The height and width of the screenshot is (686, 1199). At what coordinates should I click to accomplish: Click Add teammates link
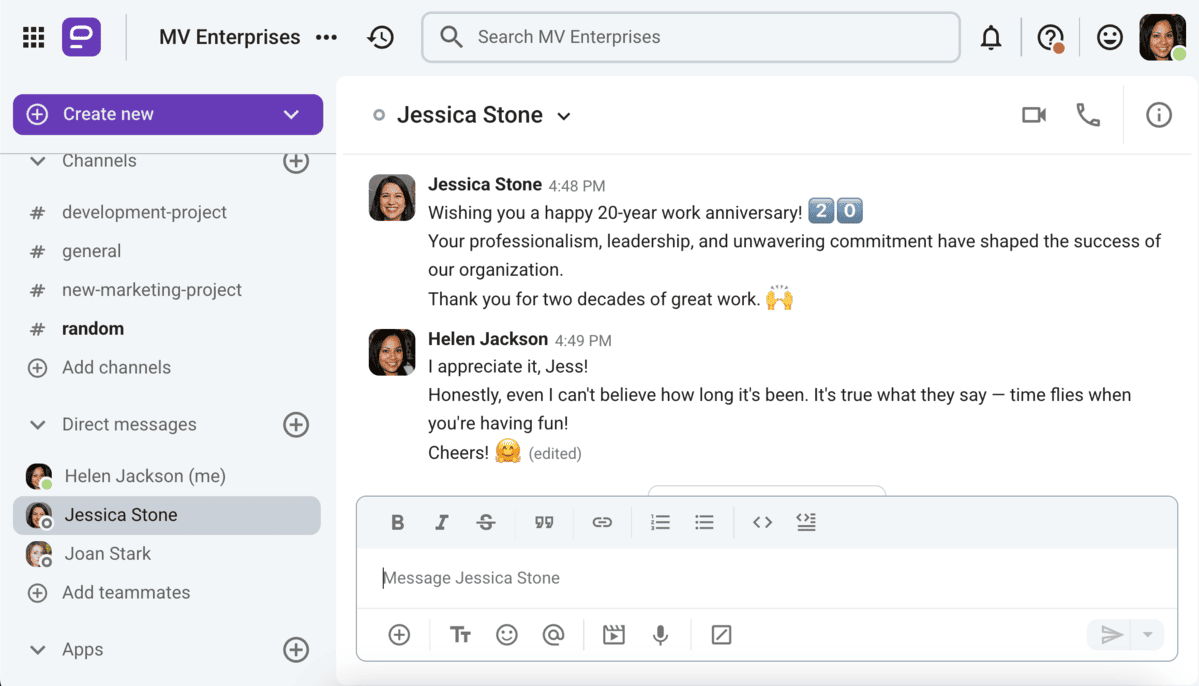(x=125, y=593)
